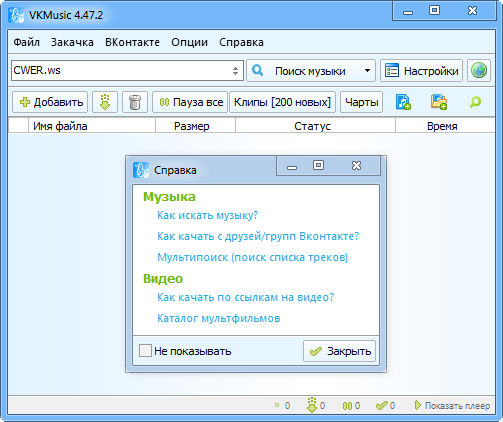Click the completed downloads counter in status bar

point(385,406)
